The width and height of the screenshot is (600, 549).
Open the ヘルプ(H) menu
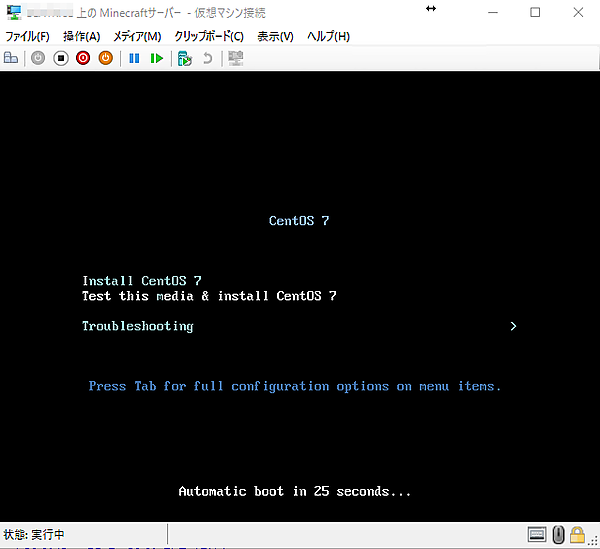click(x=328, y=36)
